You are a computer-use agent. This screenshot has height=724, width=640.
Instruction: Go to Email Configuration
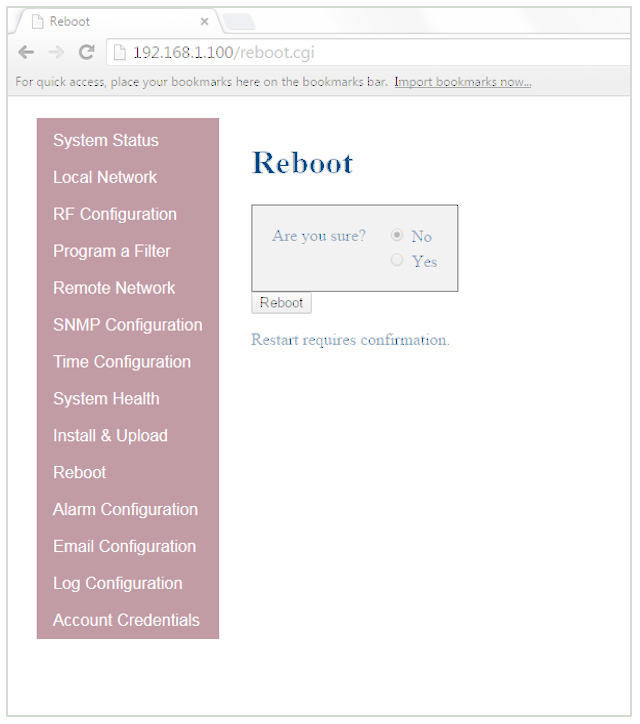click(x=125, y=547)
